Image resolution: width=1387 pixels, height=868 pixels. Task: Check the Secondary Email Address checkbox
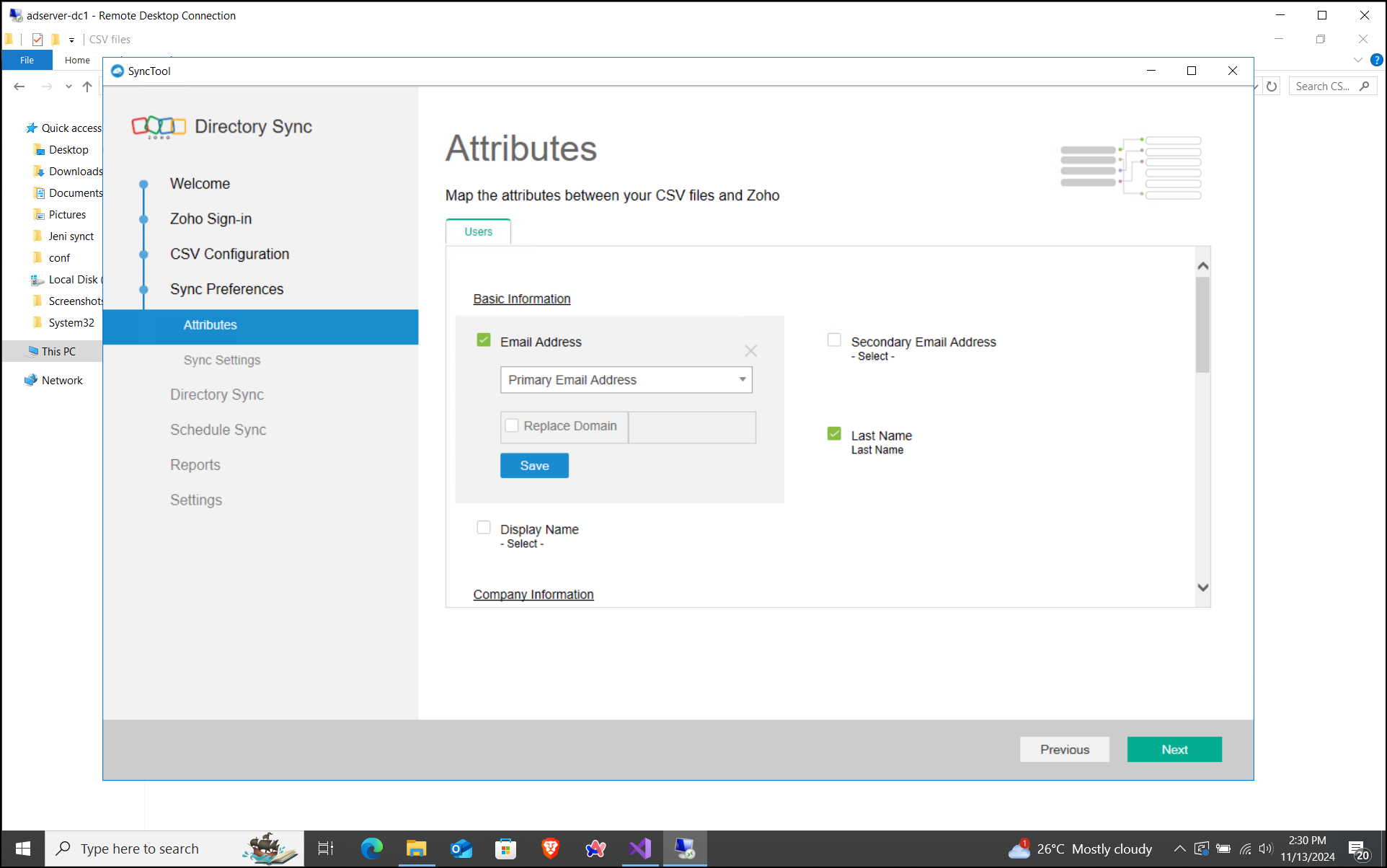834,340
